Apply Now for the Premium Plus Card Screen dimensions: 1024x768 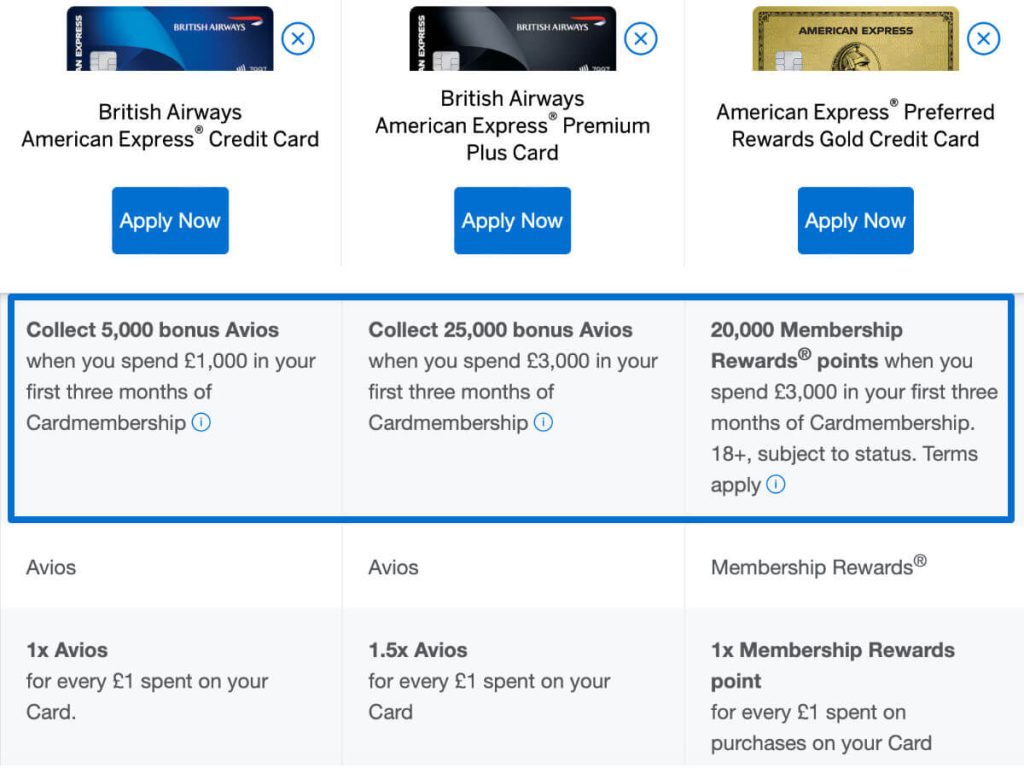[512, 221]
